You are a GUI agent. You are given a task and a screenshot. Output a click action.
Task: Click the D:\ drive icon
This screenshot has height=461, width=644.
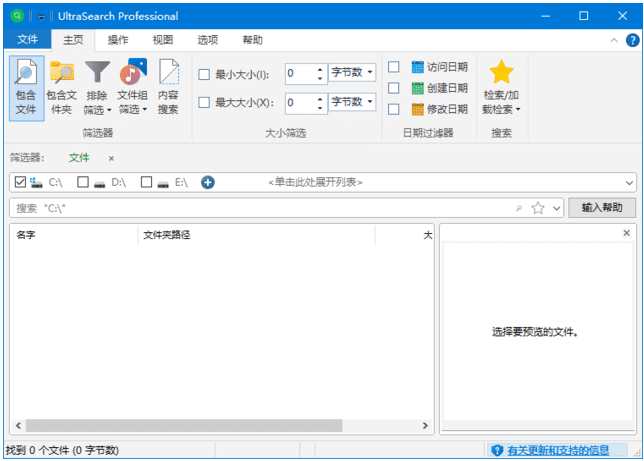[x=99, y=183]
